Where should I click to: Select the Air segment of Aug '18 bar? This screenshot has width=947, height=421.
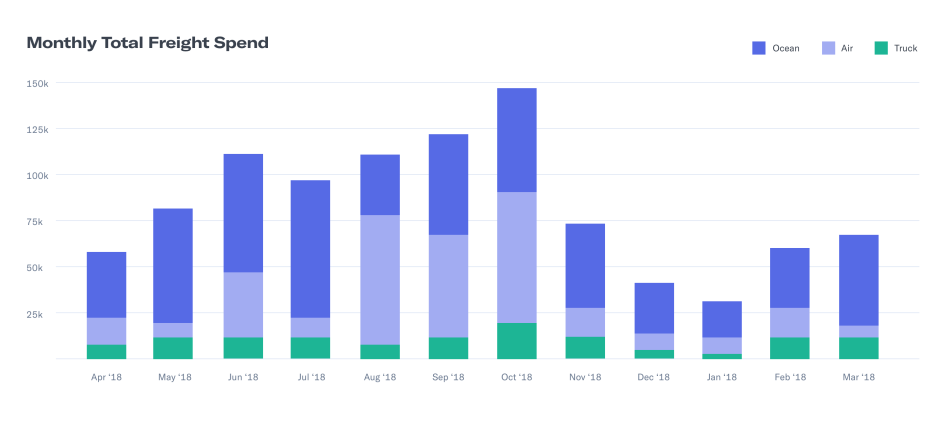click(379, 279)
